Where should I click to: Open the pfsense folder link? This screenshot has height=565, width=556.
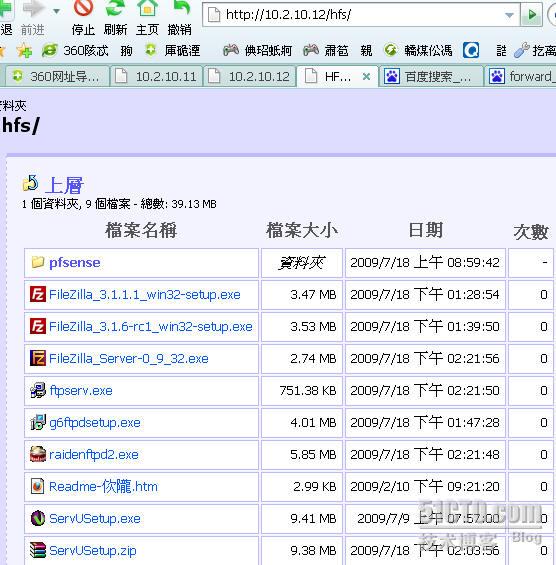click(x=75, y=263)
